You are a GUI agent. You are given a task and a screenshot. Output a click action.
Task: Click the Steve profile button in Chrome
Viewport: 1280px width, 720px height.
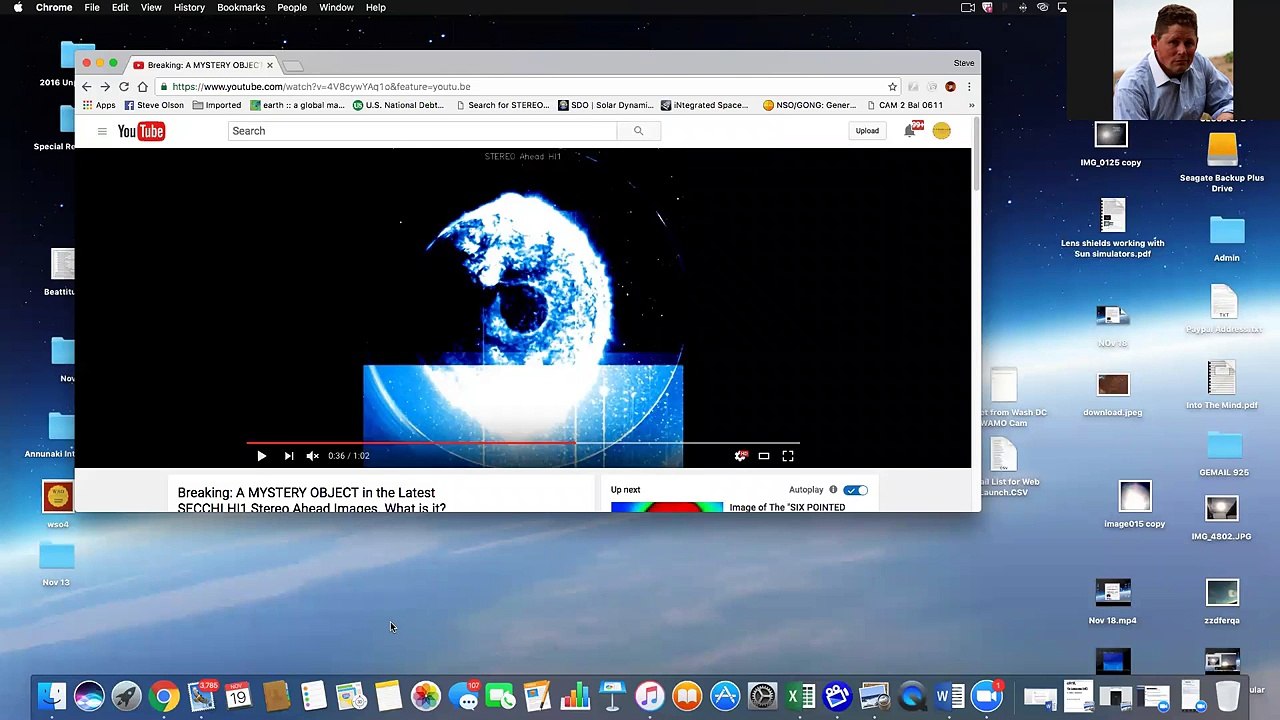pos(964,63)
